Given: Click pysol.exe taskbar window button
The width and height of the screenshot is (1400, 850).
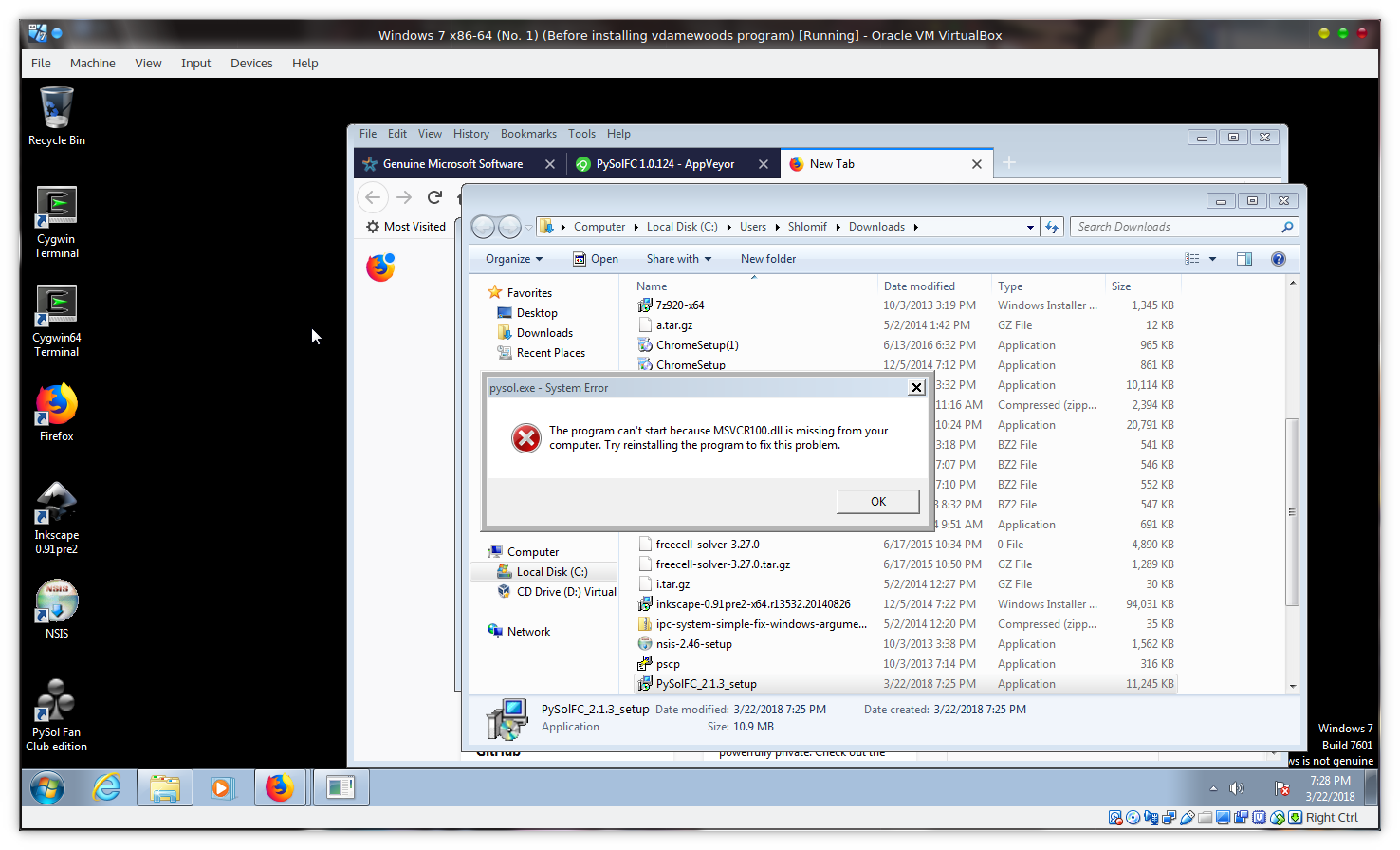Looking at the screenshot, I should coord(341,787).
